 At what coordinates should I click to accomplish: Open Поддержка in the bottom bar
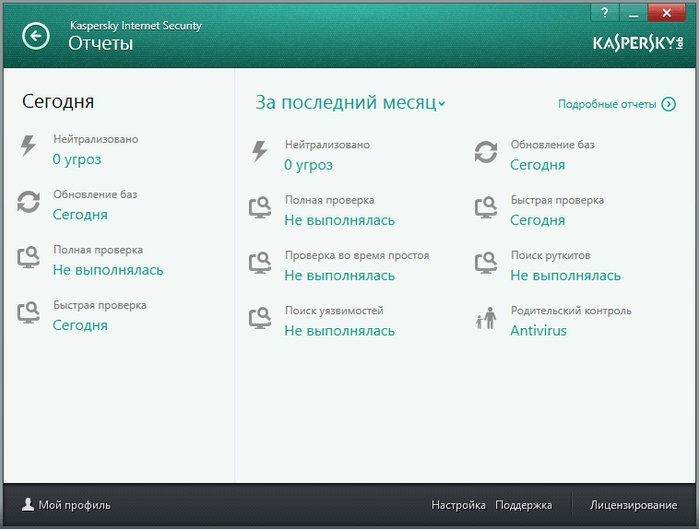523,505
